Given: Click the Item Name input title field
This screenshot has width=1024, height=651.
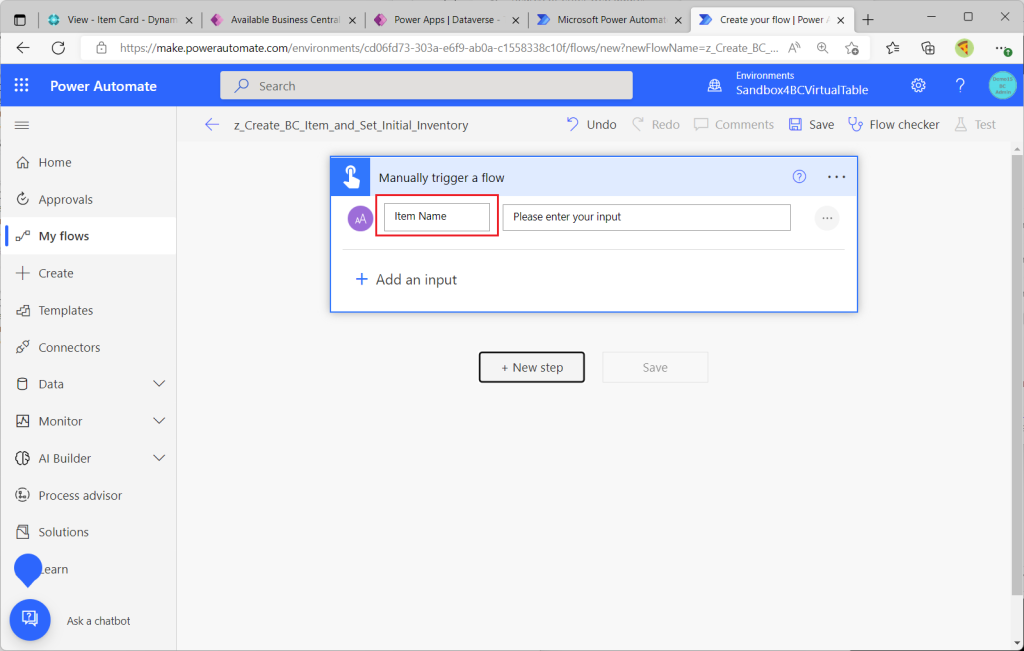Looking at the screenshot, I should [x=436, y=216].
